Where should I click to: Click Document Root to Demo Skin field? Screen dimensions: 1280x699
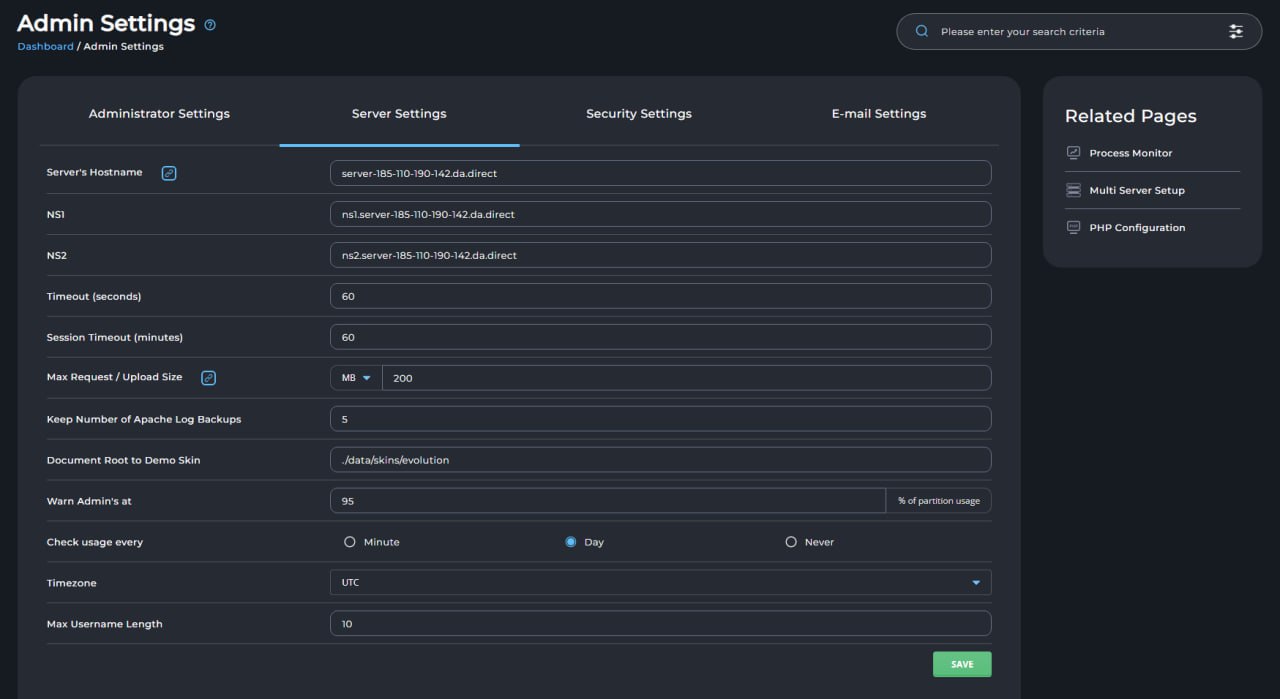pos(660,460)
